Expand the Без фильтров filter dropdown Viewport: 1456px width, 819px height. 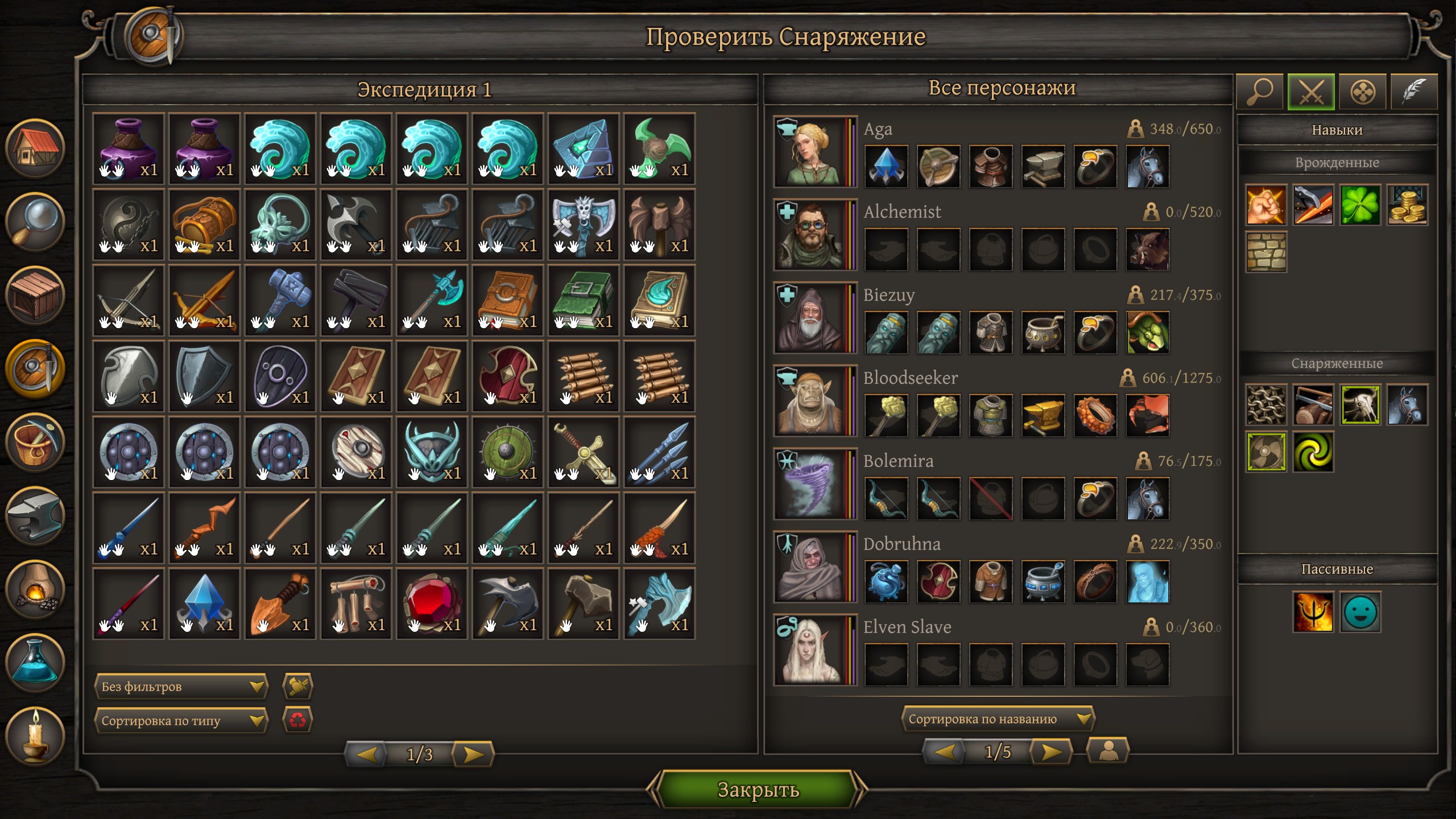pos(181,686)
